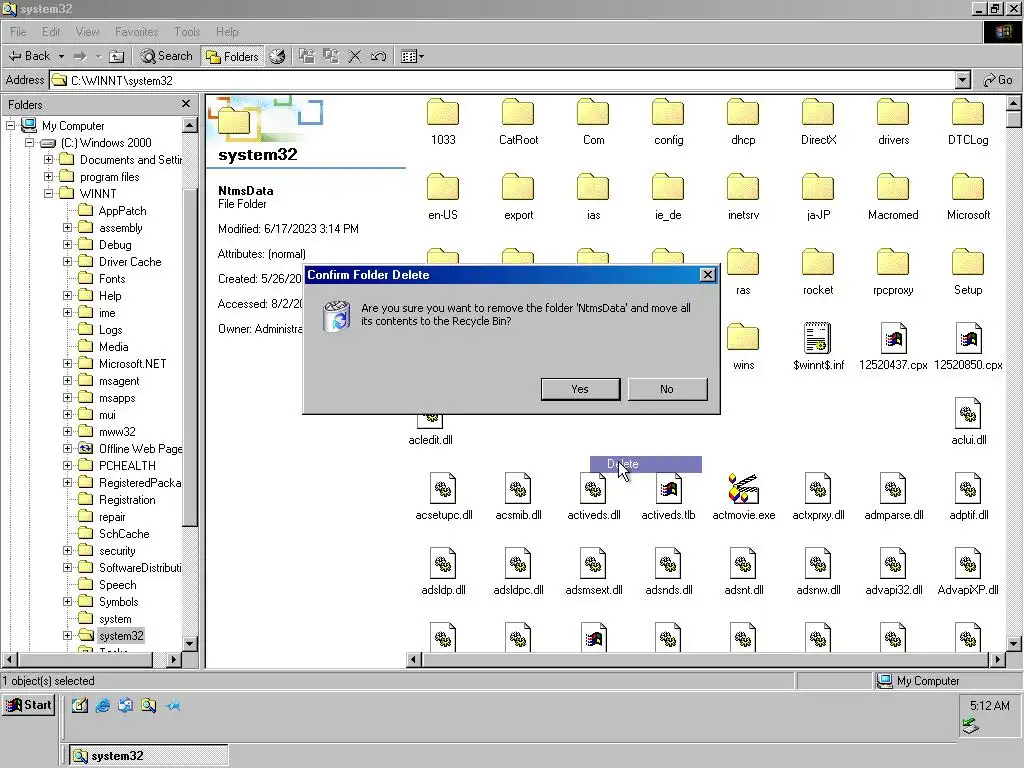Expand the Microsoft.NET folder node
Image resolution: width=1024 pixels, height=768 pixels.
pyautogui.click(x=67, y=363)
